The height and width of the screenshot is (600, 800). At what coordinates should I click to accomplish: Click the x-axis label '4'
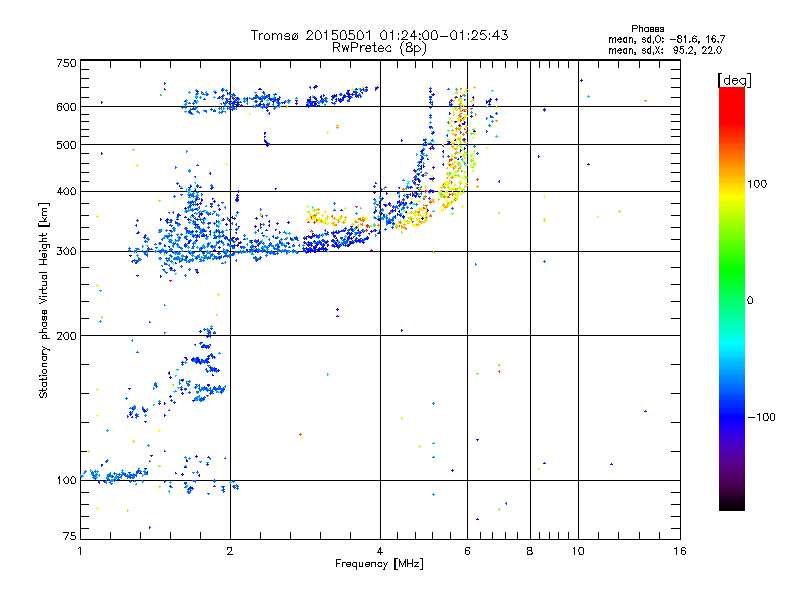pos(380,551)
